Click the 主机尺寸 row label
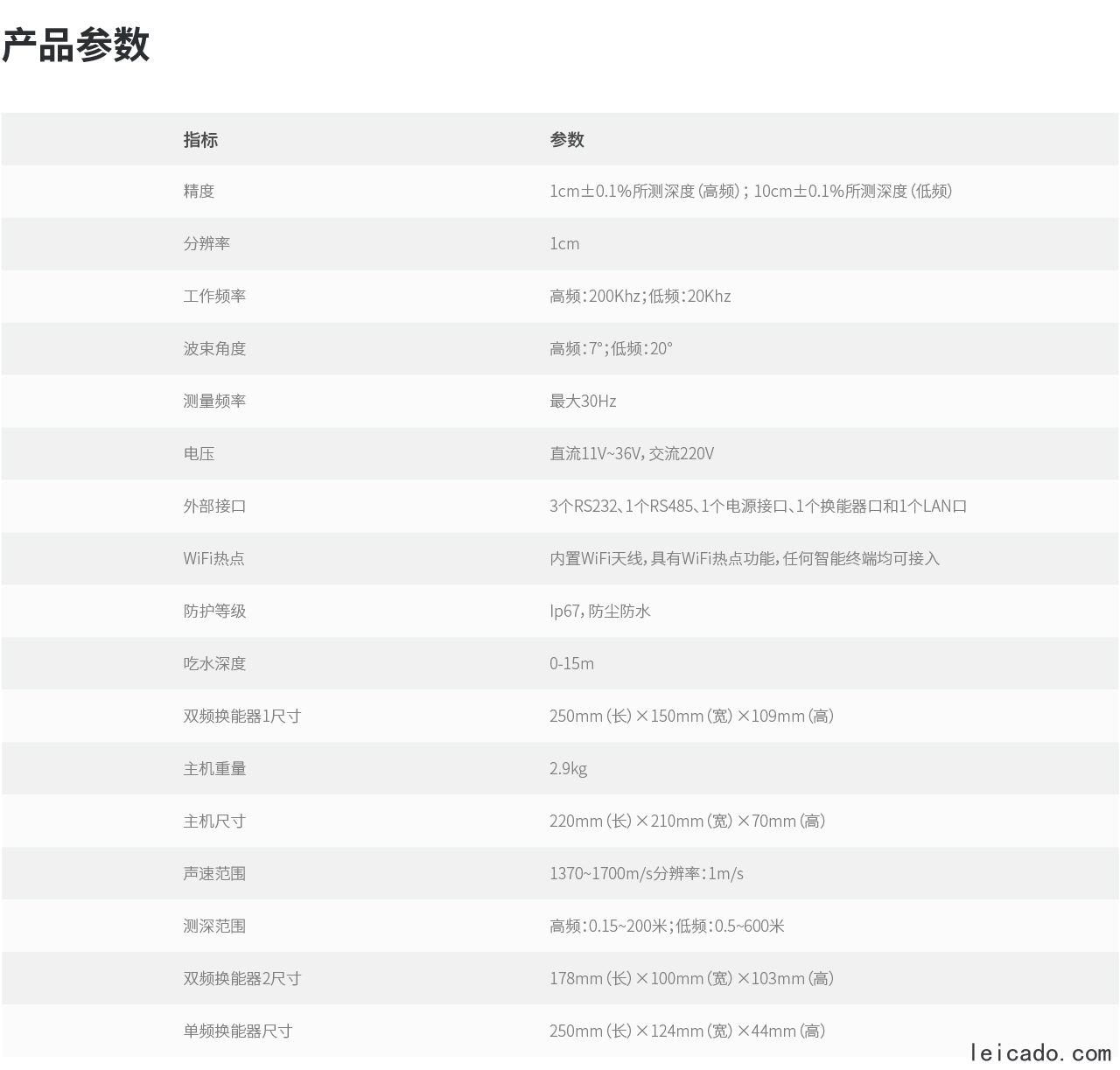Image resolution: width=1120 pixels, height=1070 pixels. tap(214, 822)
